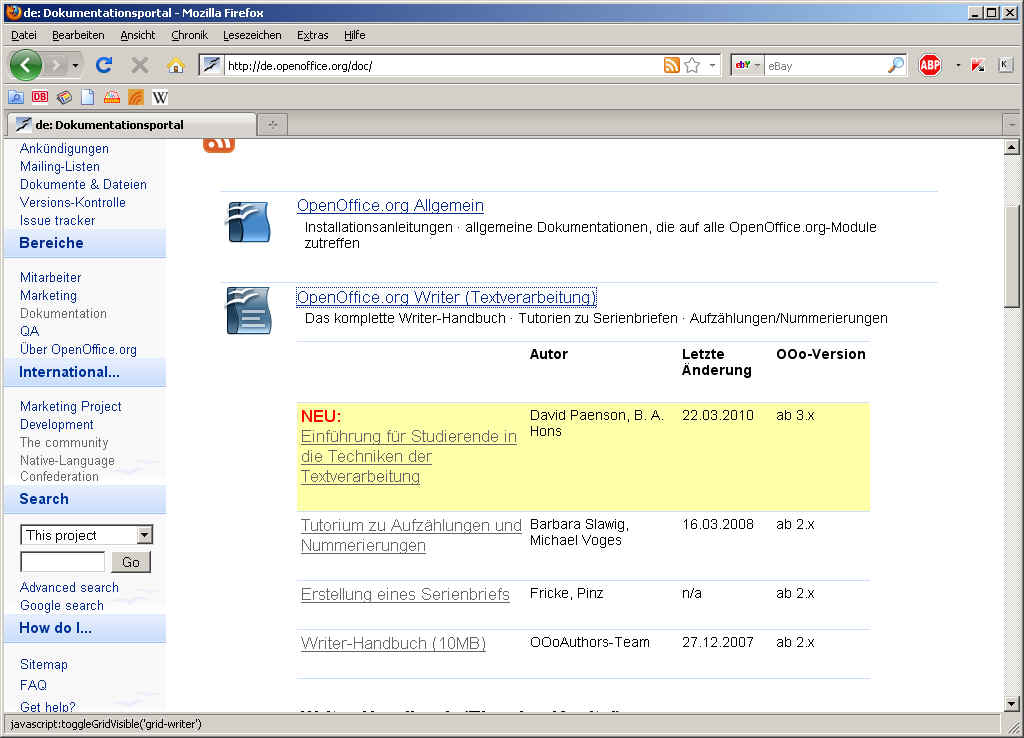This screenshot has width=1024, height=738.
Task: Open the 'Mailing-Listen' sidebar link
Action: coord(59,167)
